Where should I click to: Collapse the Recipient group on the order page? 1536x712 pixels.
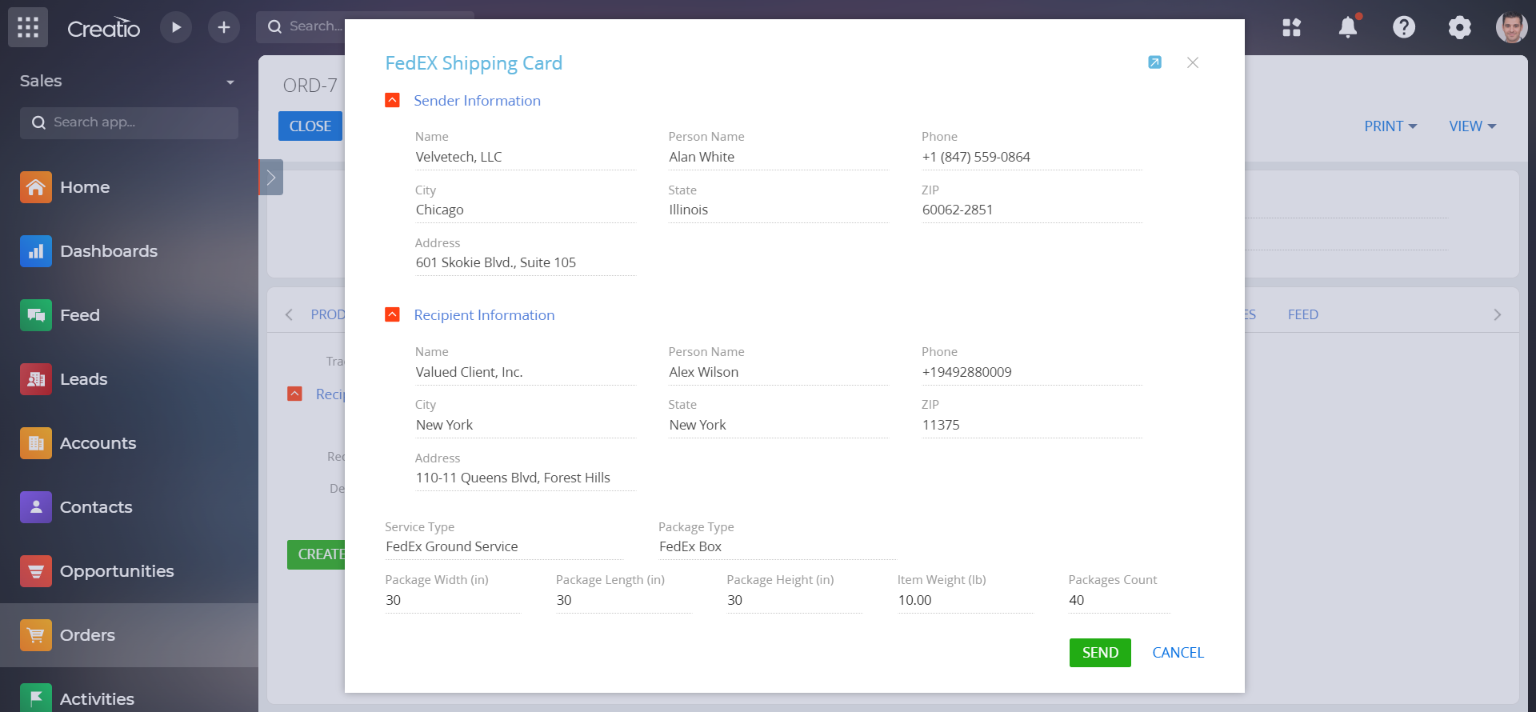pyautogui.click(x=294, y=394)
